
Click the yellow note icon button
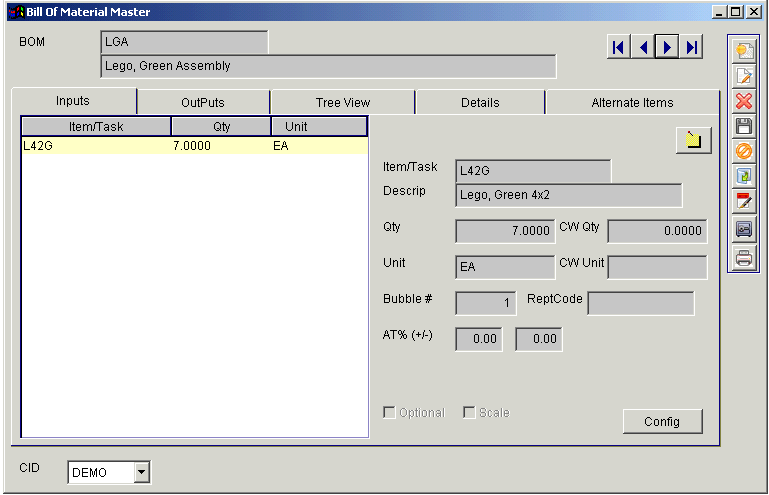(x=743, y=202)
